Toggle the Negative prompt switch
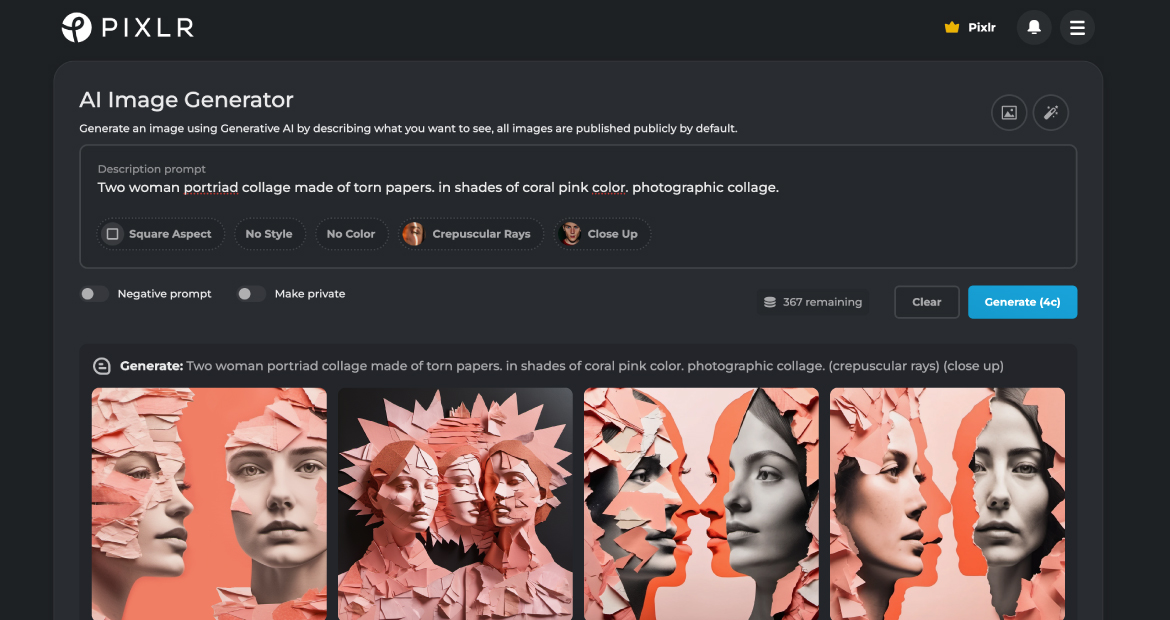The image size is (1170, 620). tap(95, 293)
